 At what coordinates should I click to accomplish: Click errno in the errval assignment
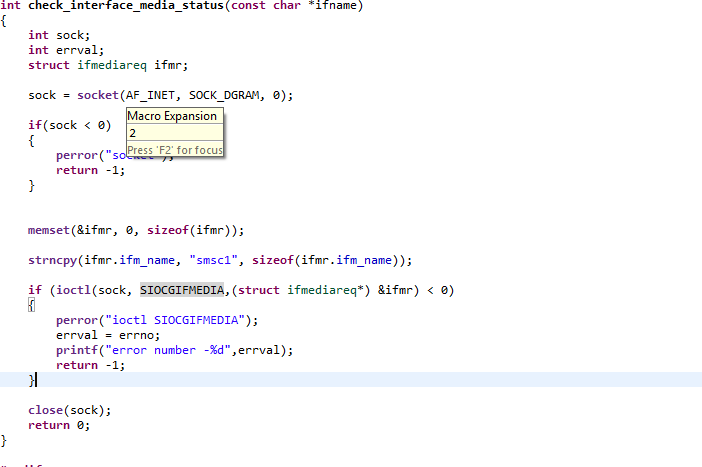point(130,335)
